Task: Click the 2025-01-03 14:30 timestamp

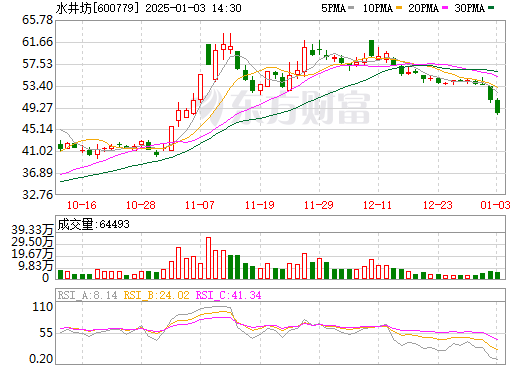Action: tap(193, 8)
